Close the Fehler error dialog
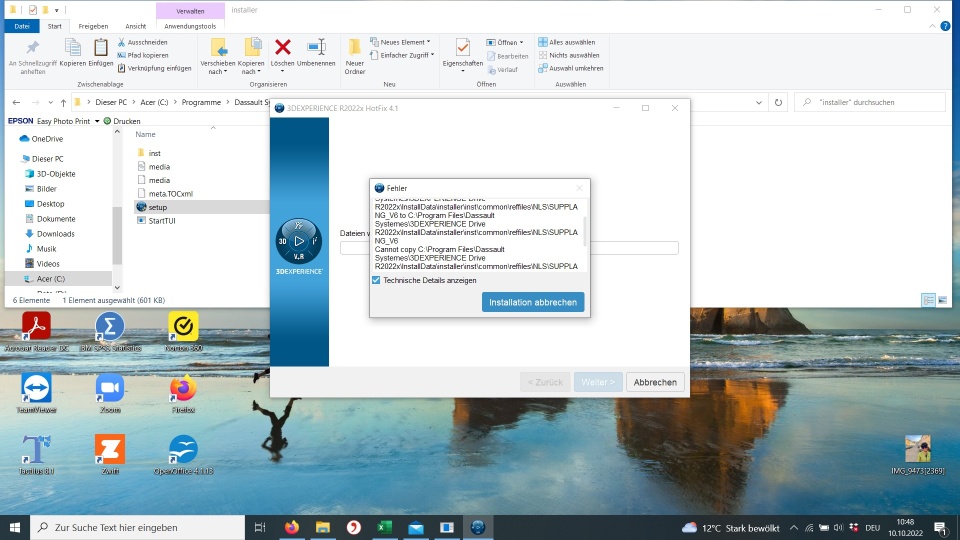This screenshot has width=960, height=540. click(x=579, y=188)
